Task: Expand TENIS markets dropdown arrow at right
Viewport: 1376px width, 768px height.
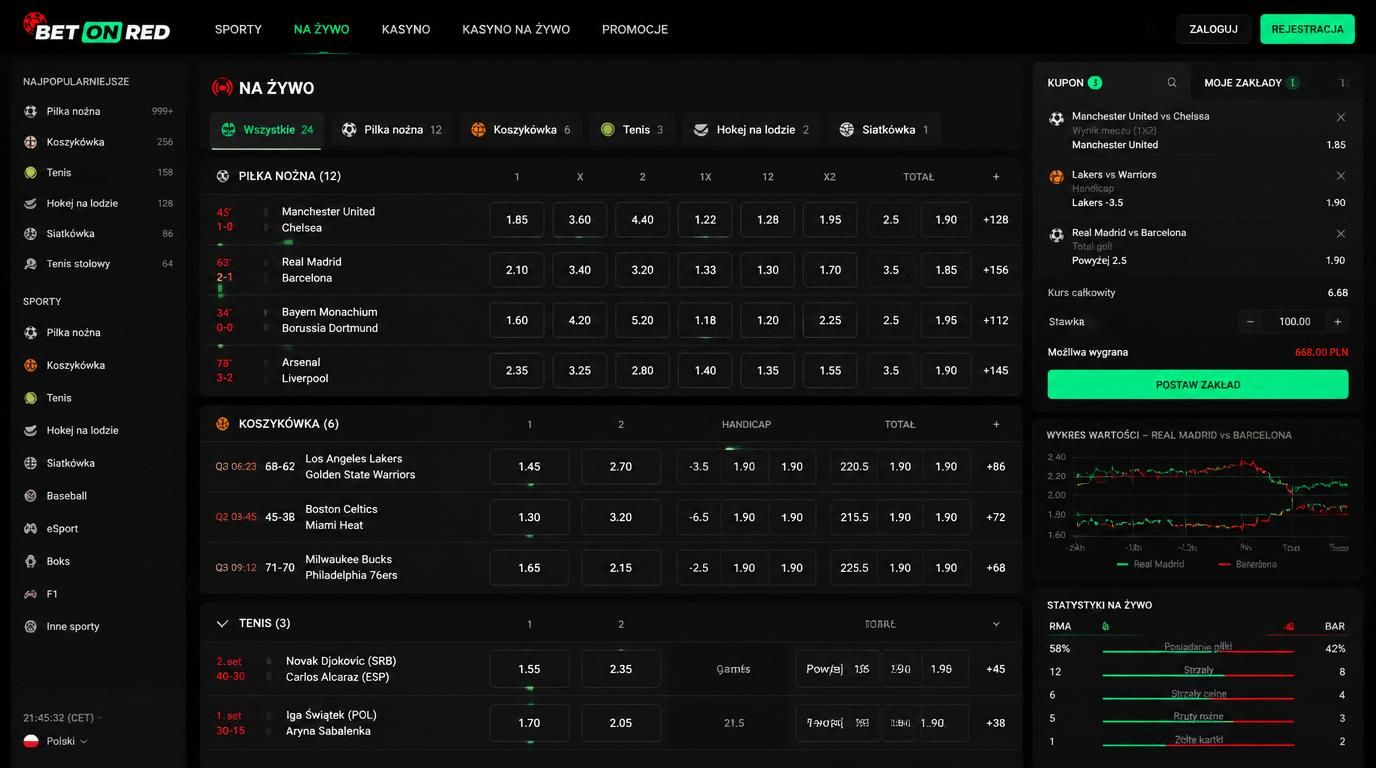Action: [x=996, y=624]
